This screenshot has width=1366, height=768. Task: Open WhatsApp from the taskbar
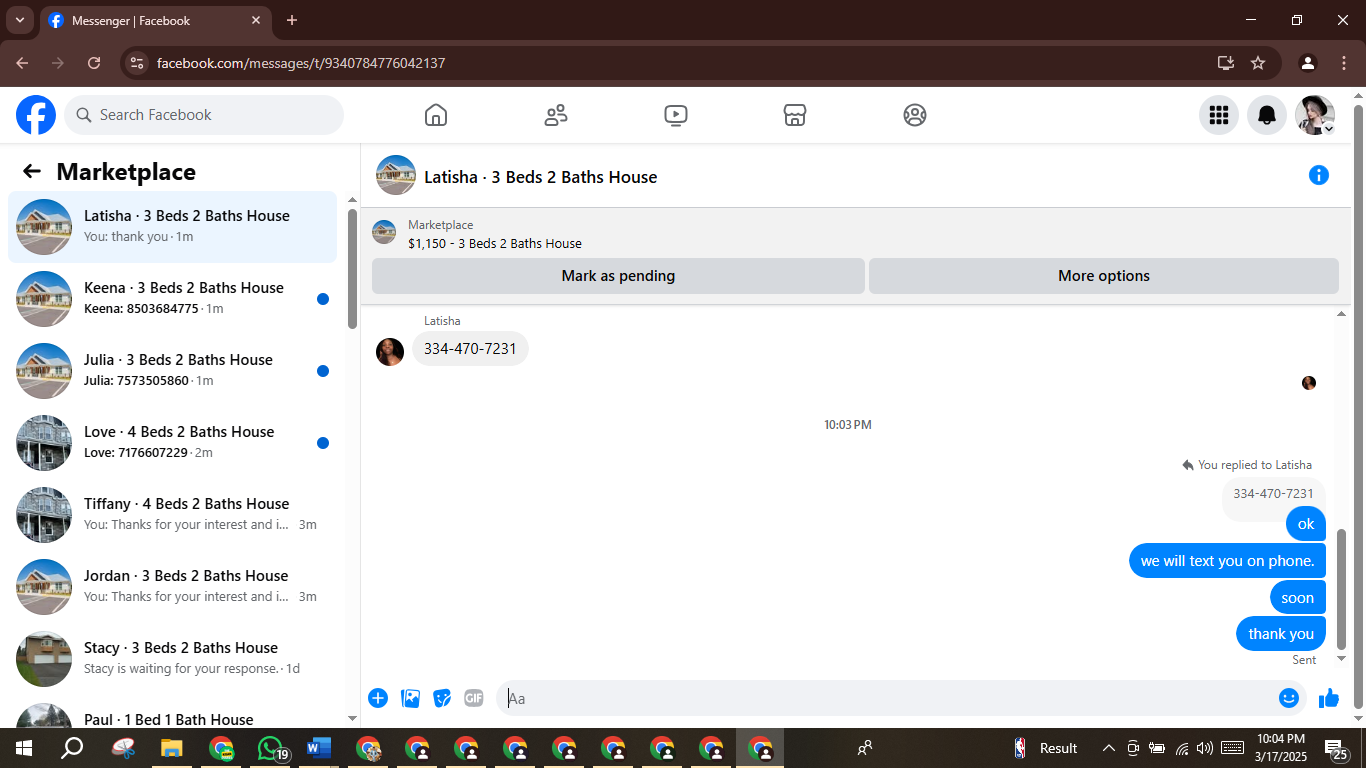click(x=270, y=748)
